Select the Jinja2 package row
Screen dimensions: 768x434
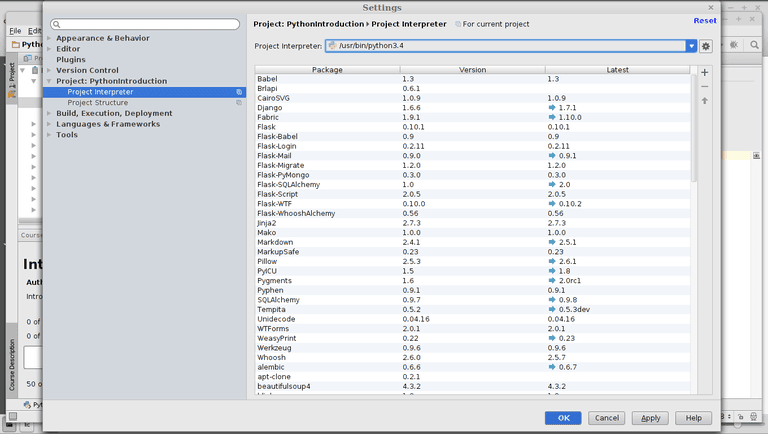[x=472, y=223]
